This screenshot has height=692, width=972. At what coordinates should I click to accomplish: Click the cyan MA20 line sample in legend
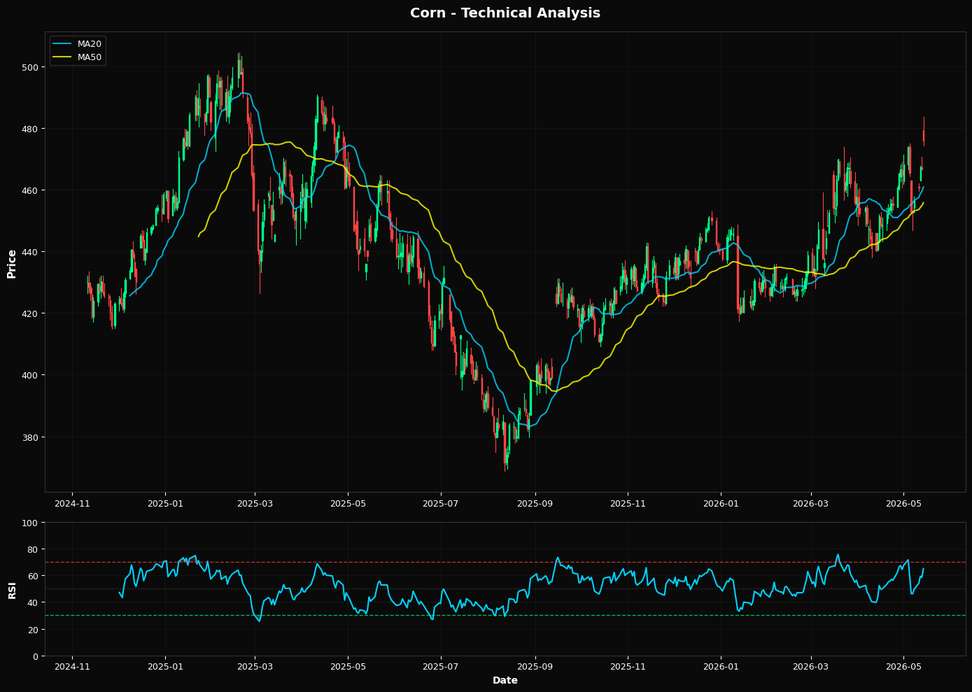[x=63, y=44]
